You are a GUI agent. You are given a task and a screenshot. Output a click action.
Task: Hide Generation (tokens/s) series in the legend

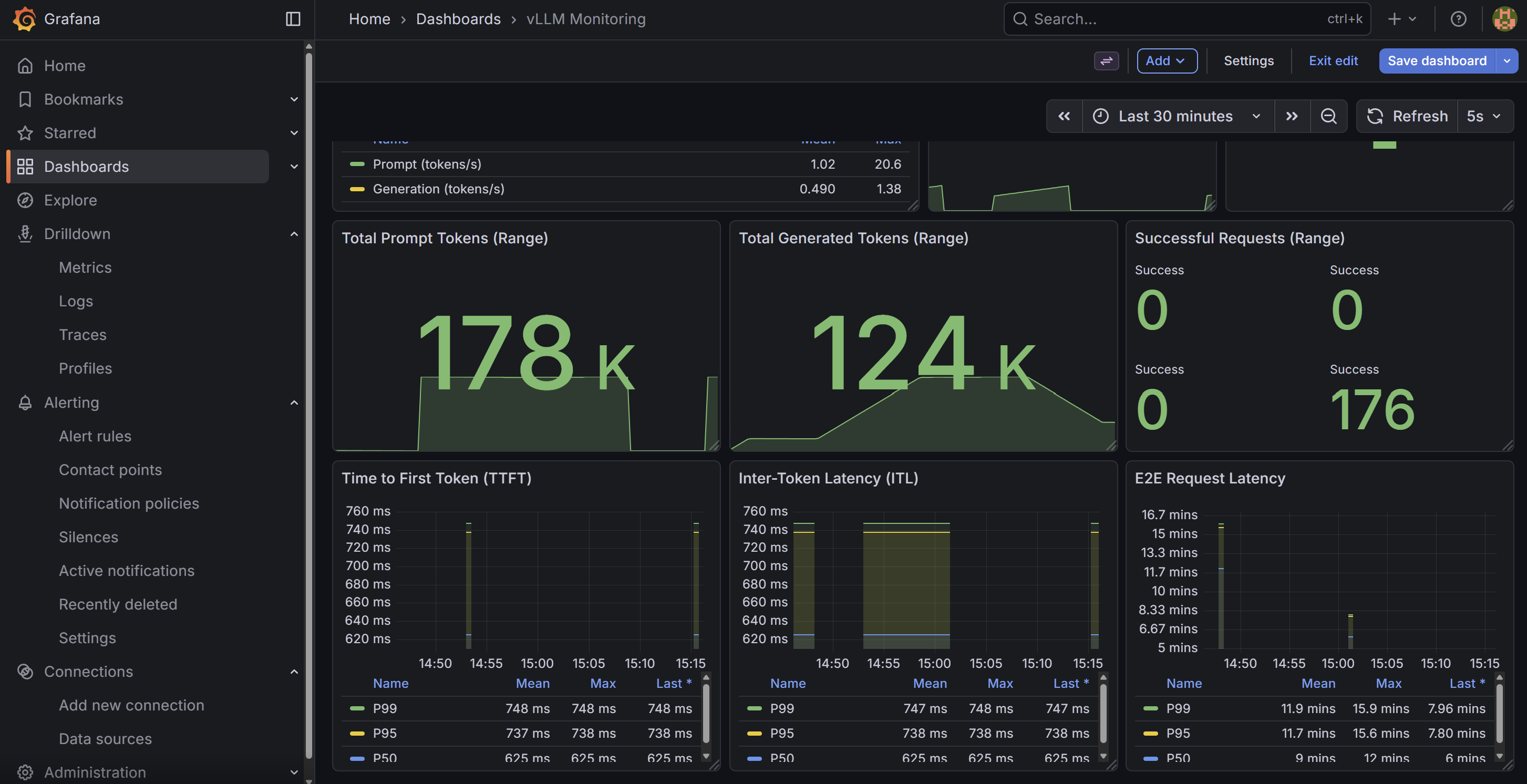pyautogui.click(x=438, y=189)
